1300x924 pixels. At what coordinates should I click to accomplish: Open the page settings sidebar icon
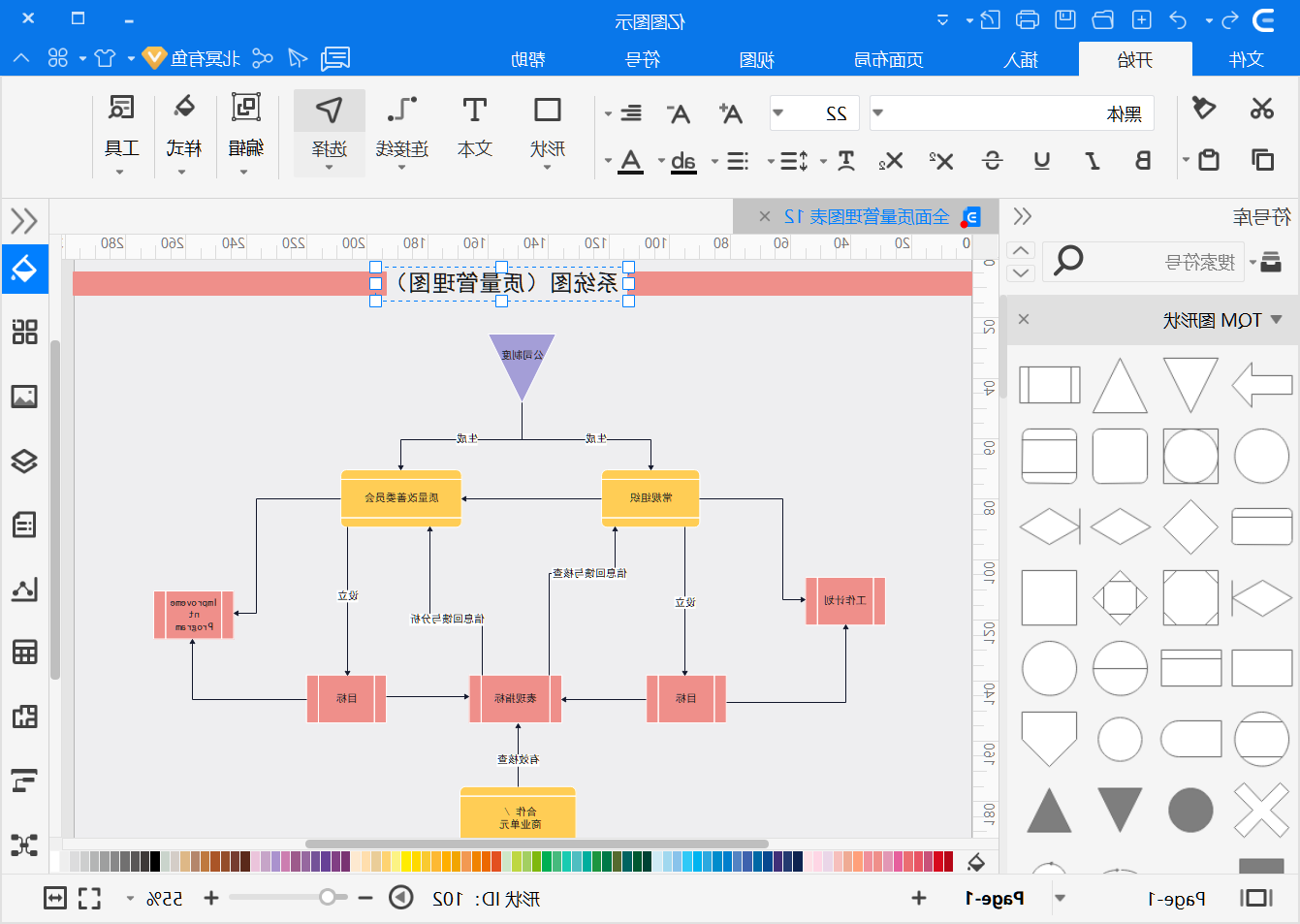24,525
